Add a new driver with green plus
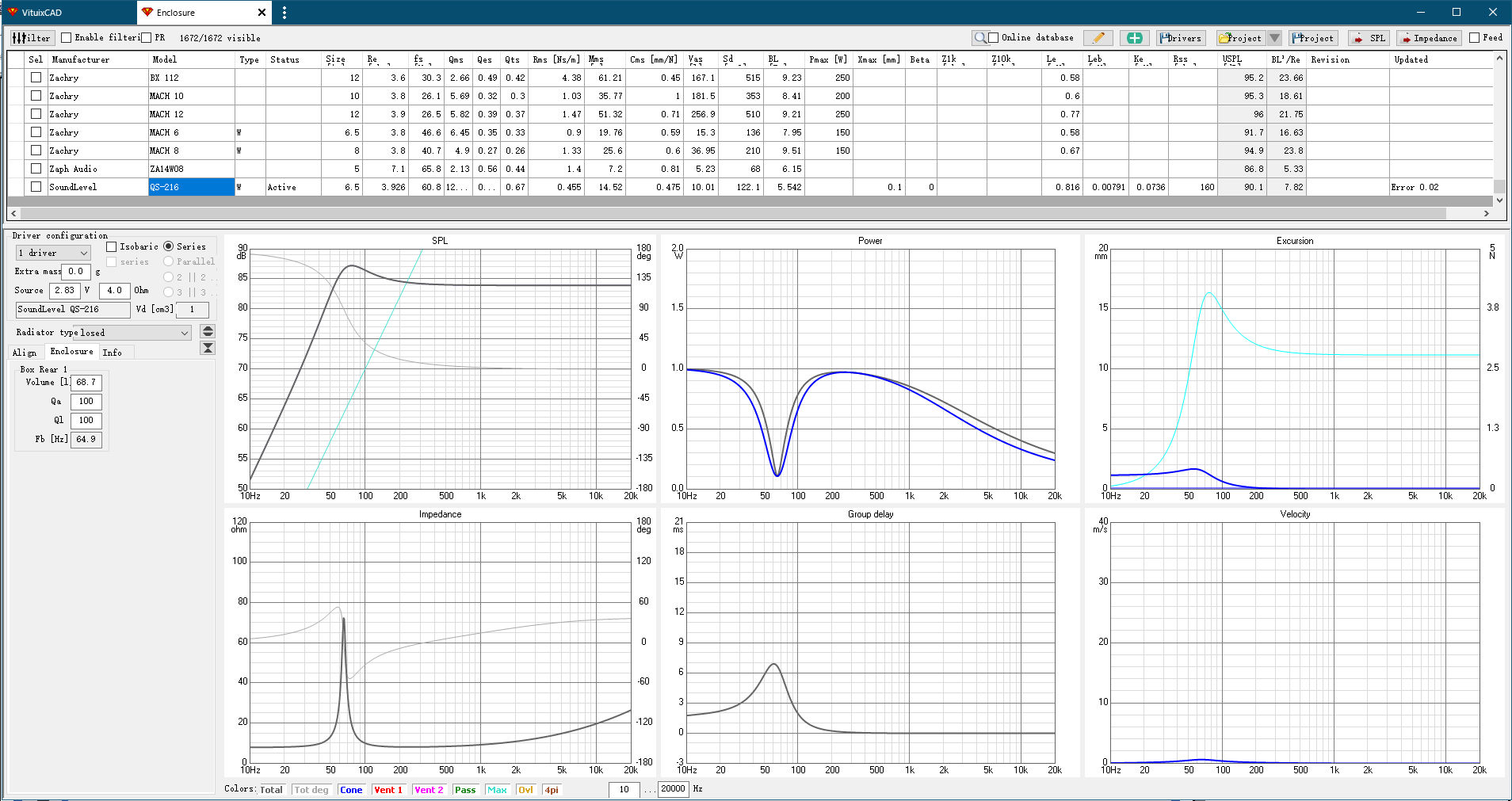 click(1135, 37)
